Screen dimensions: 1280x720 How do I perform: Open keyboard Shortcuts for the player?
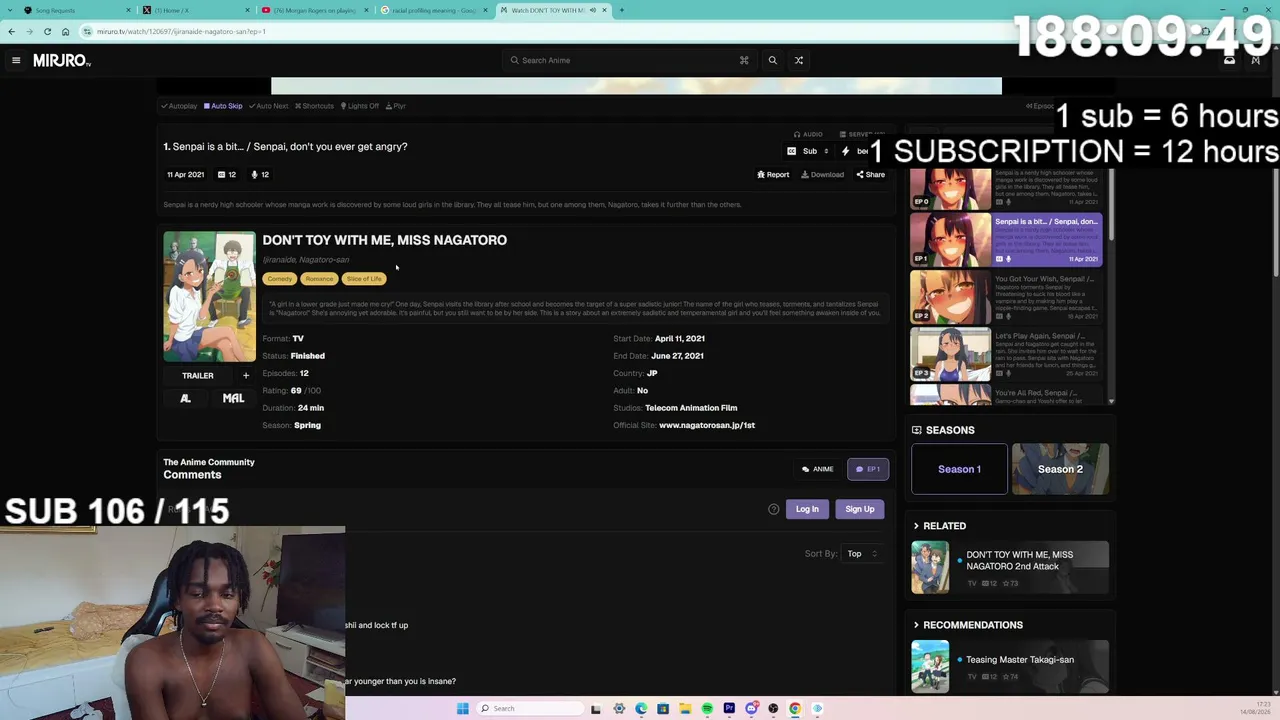[x=315, y=106]
